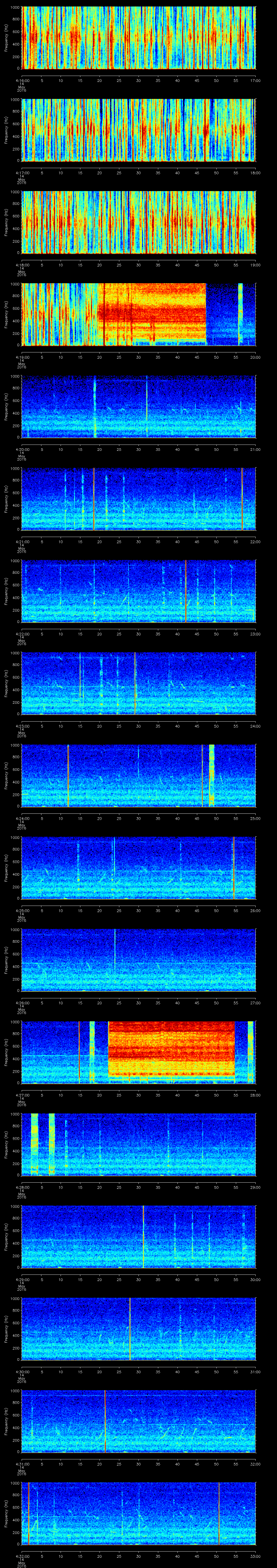
Task: Open the spectrogram panel starting at 4:17:00
Action: tap(138, 130)
